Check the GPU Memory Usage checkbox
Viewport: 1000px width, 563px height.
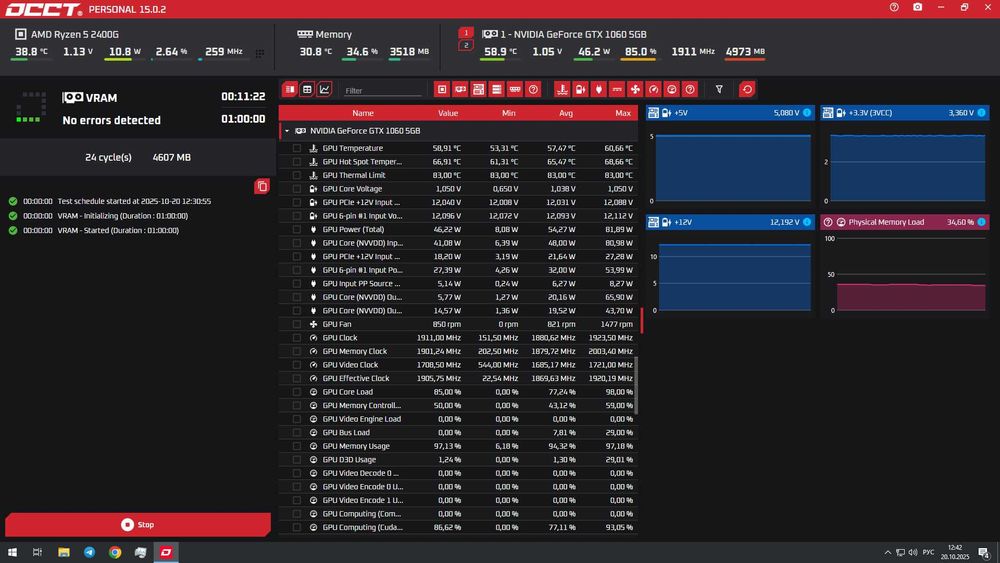point(297,446)
